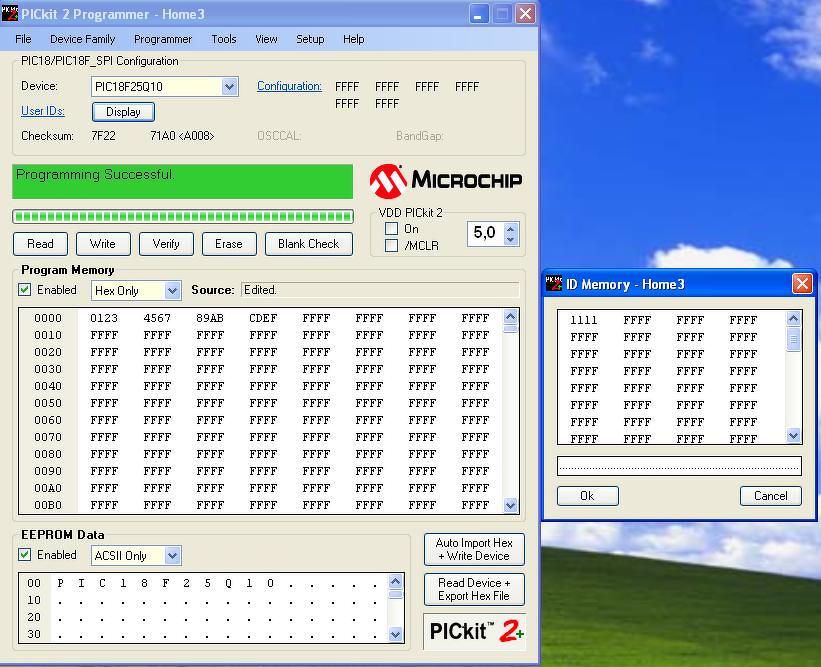Viewport: 821px width, 667px height.
Task: Toggle VDD PICkit 2 On checkbox
Action: [391, 229]
